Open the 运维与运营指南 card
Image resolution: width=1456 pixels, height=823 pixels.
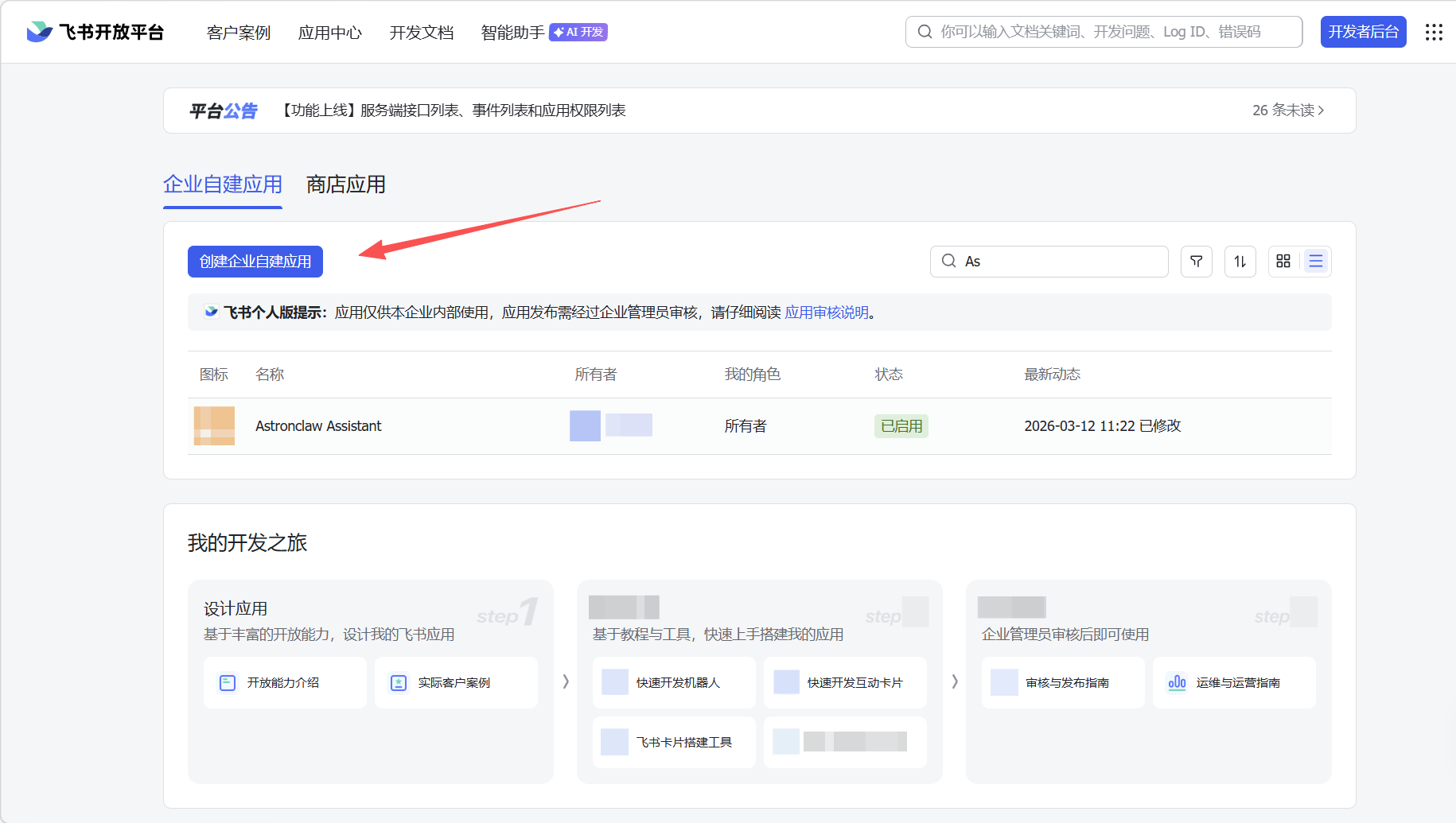1233,682
